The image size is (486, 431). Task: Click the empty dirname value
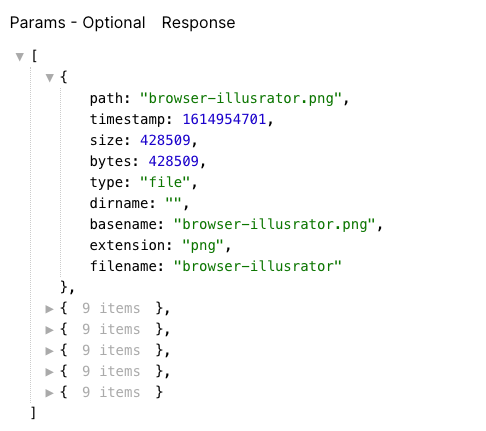(174, 203)
